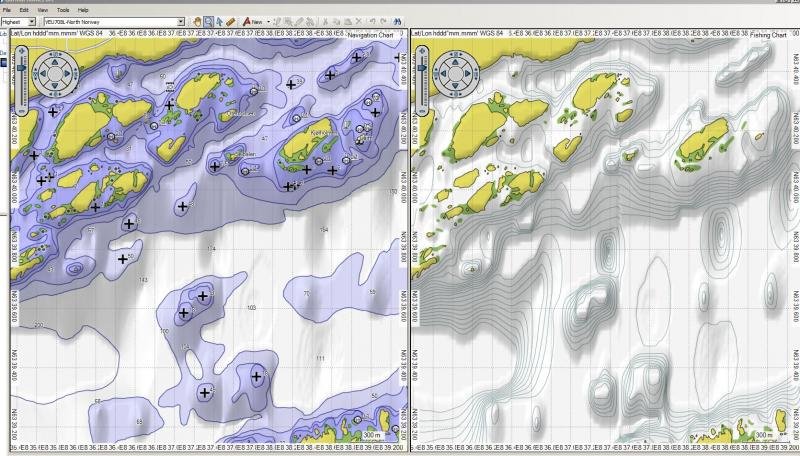Screen dimensions: 800x456
Task: Select the Measure ruler tool
Action: 231,21
